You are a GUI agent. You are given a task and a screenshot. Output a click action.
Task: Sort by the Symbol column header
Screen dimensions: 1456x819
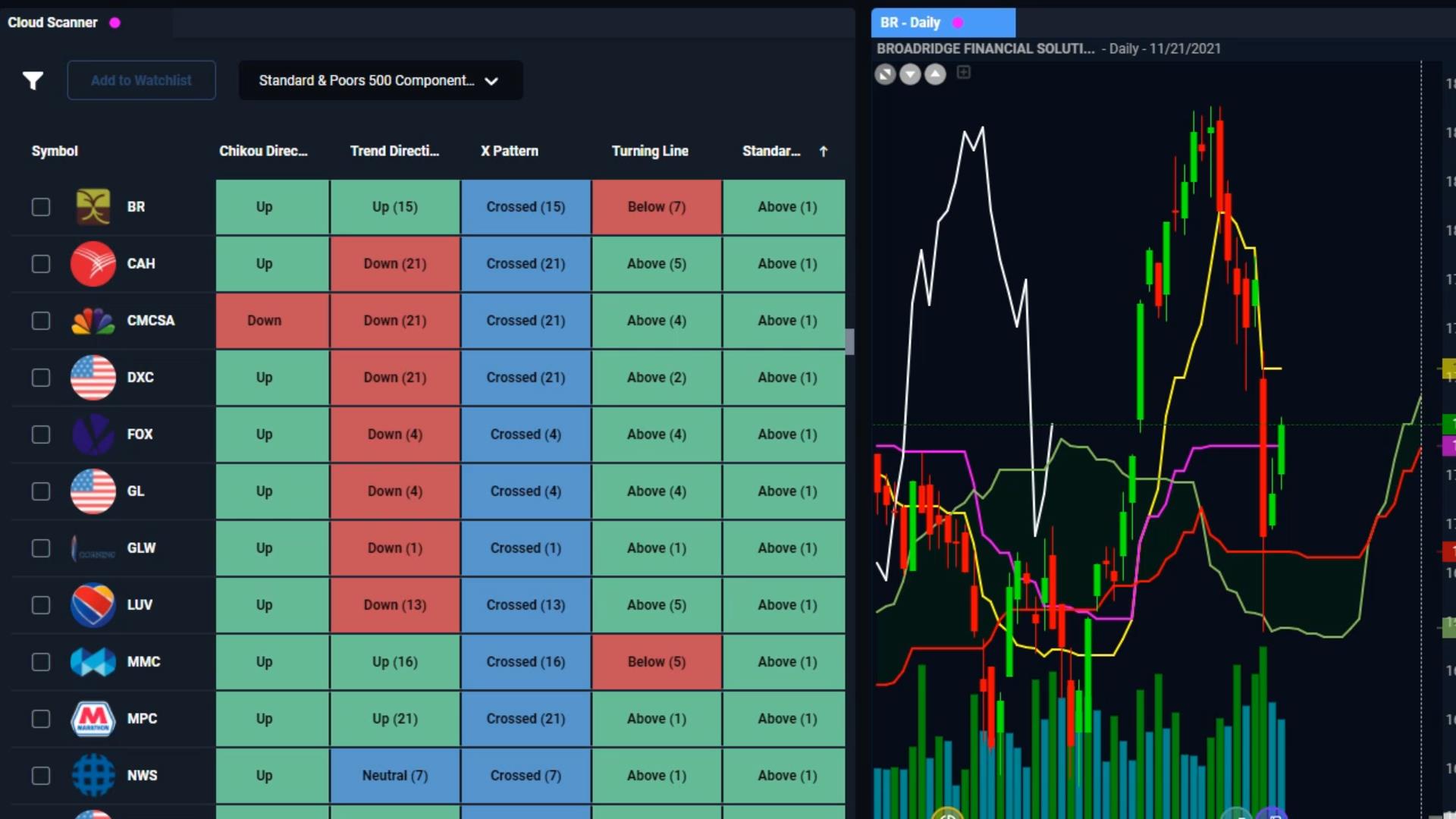coord(55,151)
